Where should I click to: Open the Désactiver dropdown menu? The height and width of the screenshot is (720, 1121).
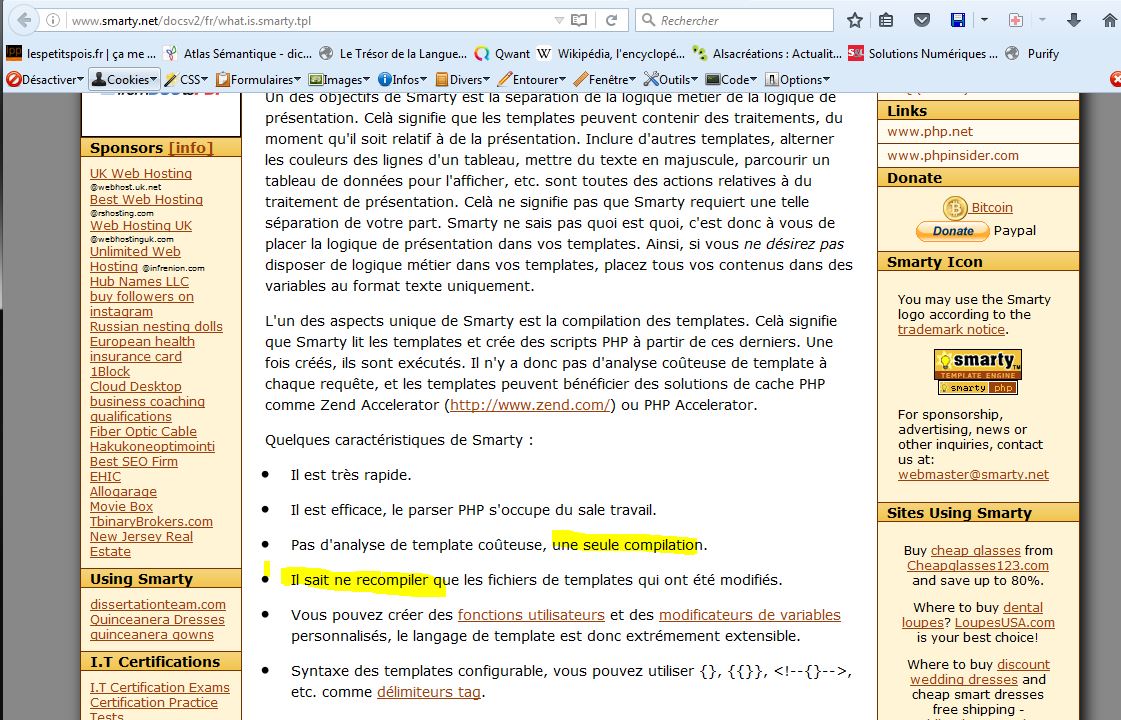click(44, 79)
